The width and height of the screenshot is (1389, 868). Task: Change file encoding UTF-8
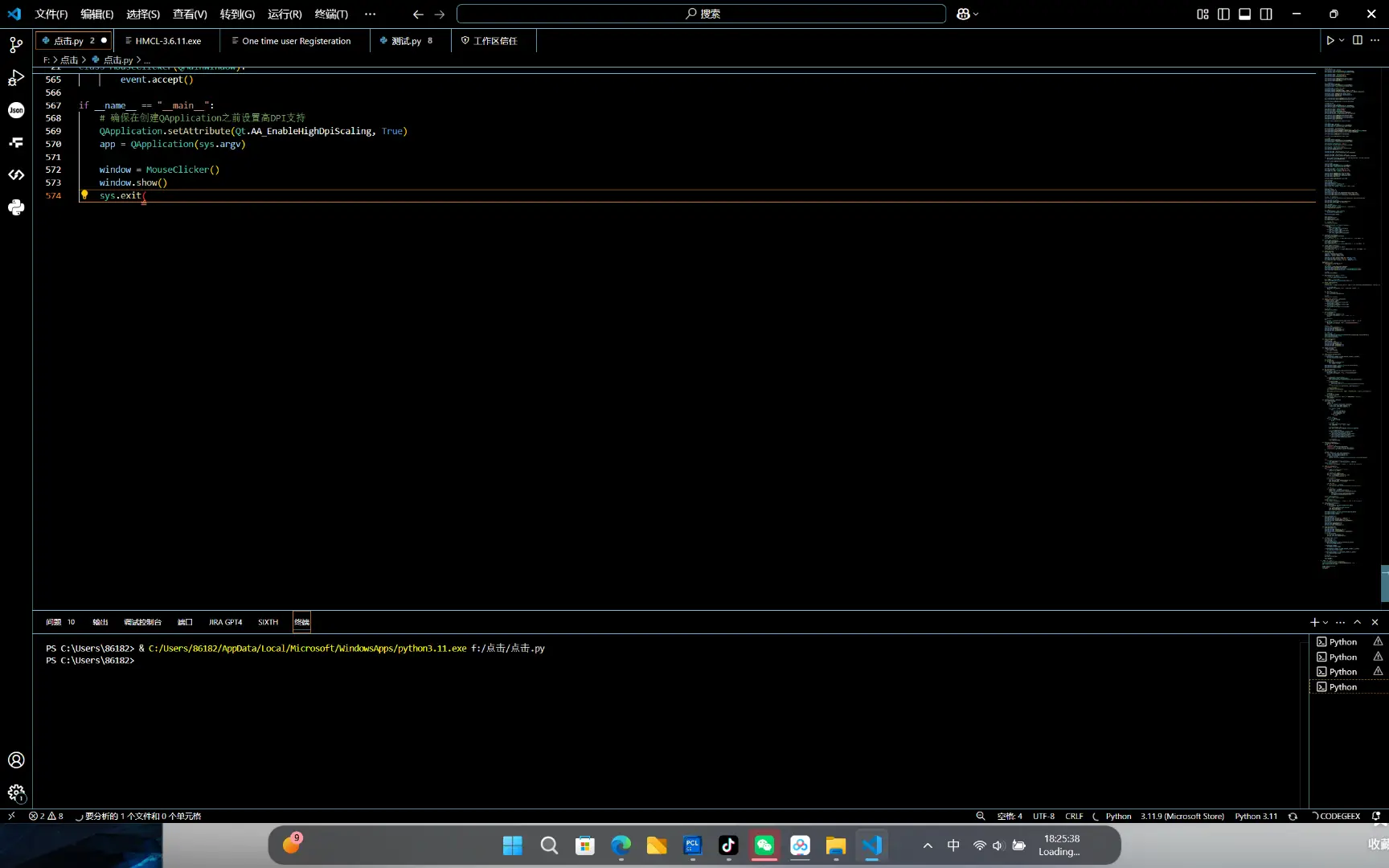click(x=1043, y=816)
